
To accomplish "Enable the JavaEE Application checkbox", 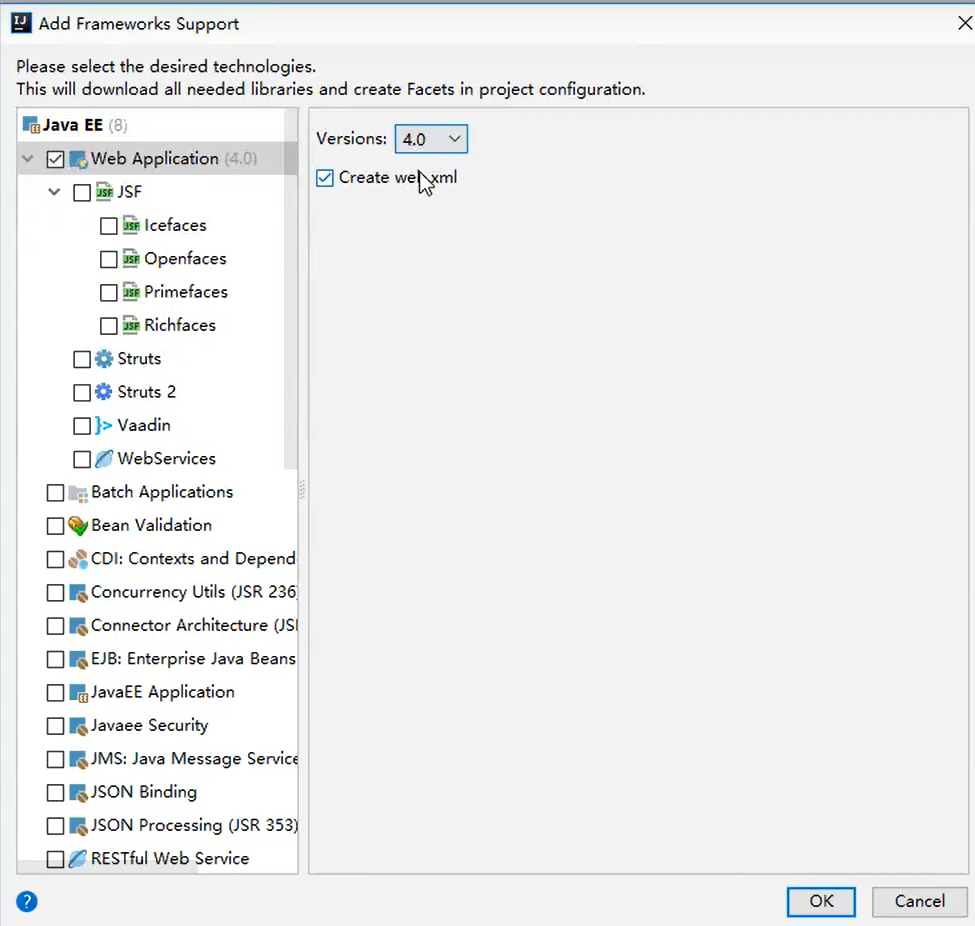I will pyautogui.click(x=55, y=693).
